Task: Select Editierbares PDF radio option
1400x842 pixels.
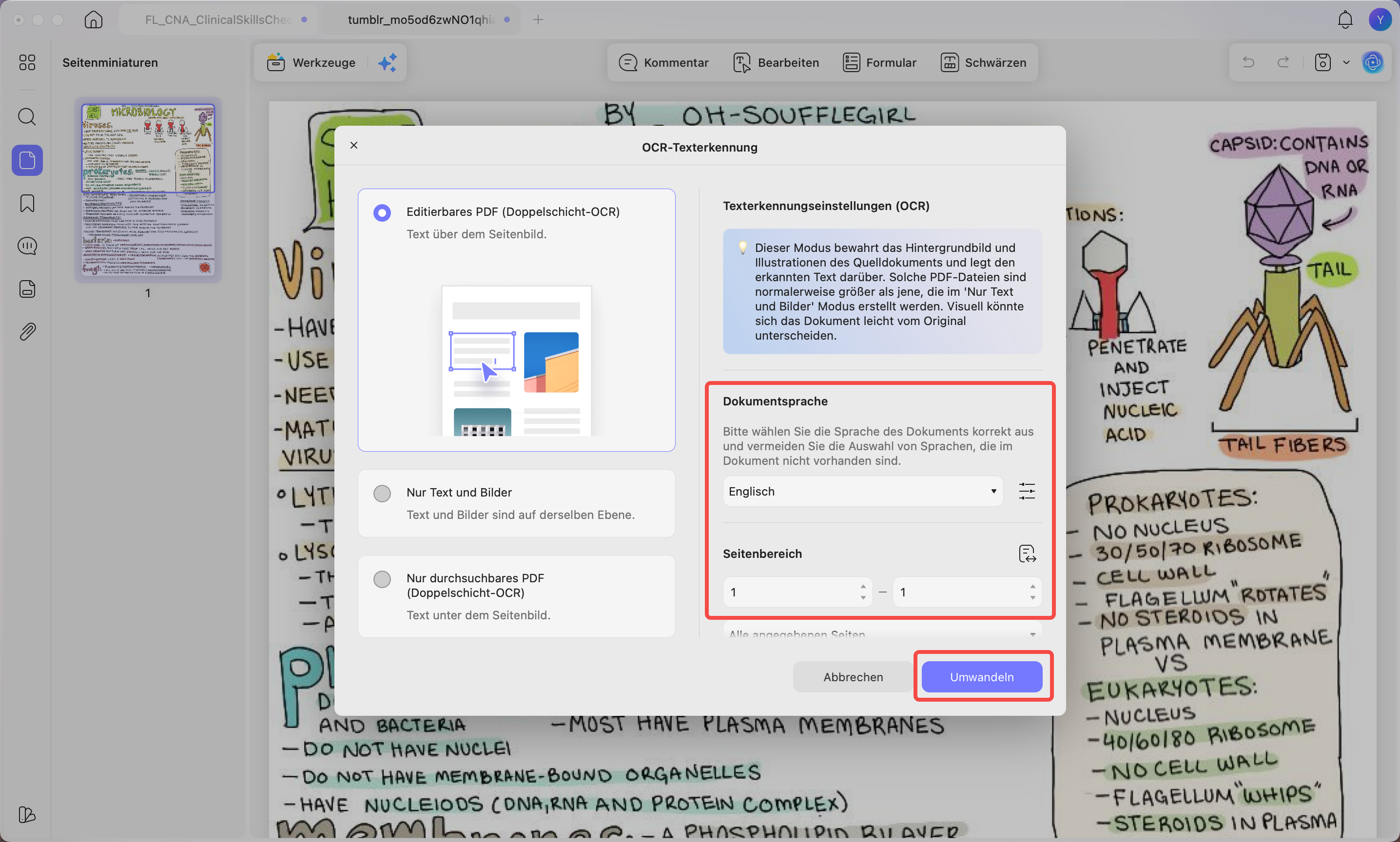Action: coord(382,213)
